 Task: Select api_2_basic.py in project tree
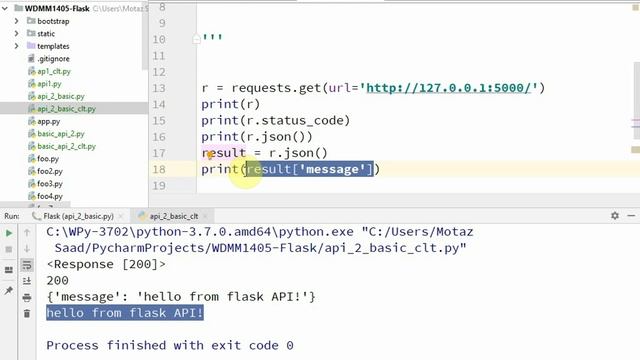tap(61, 96)
